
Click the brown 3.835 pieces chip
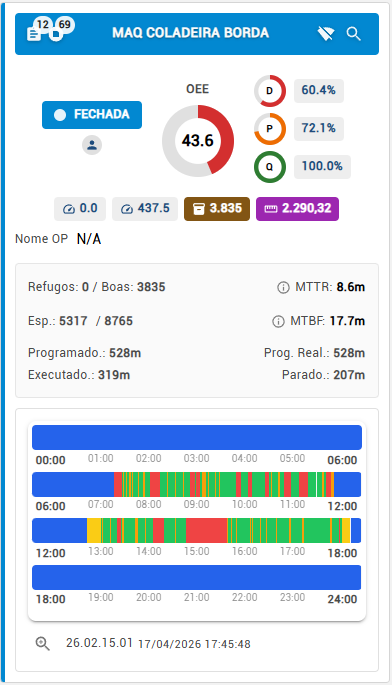click(x=217, y=208)
